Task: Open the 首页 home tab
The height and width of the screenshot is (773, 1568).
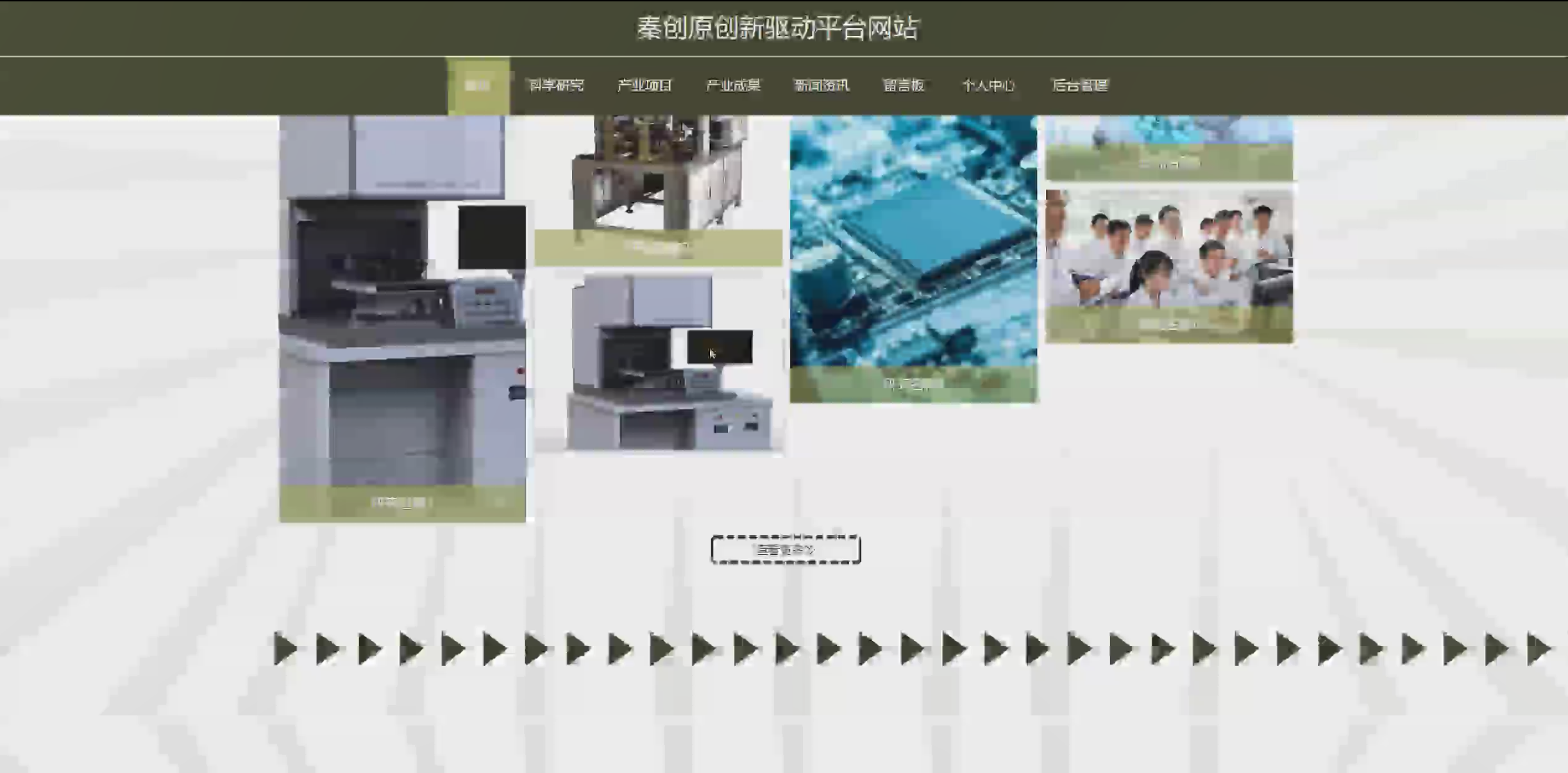Action: point(478,85)
